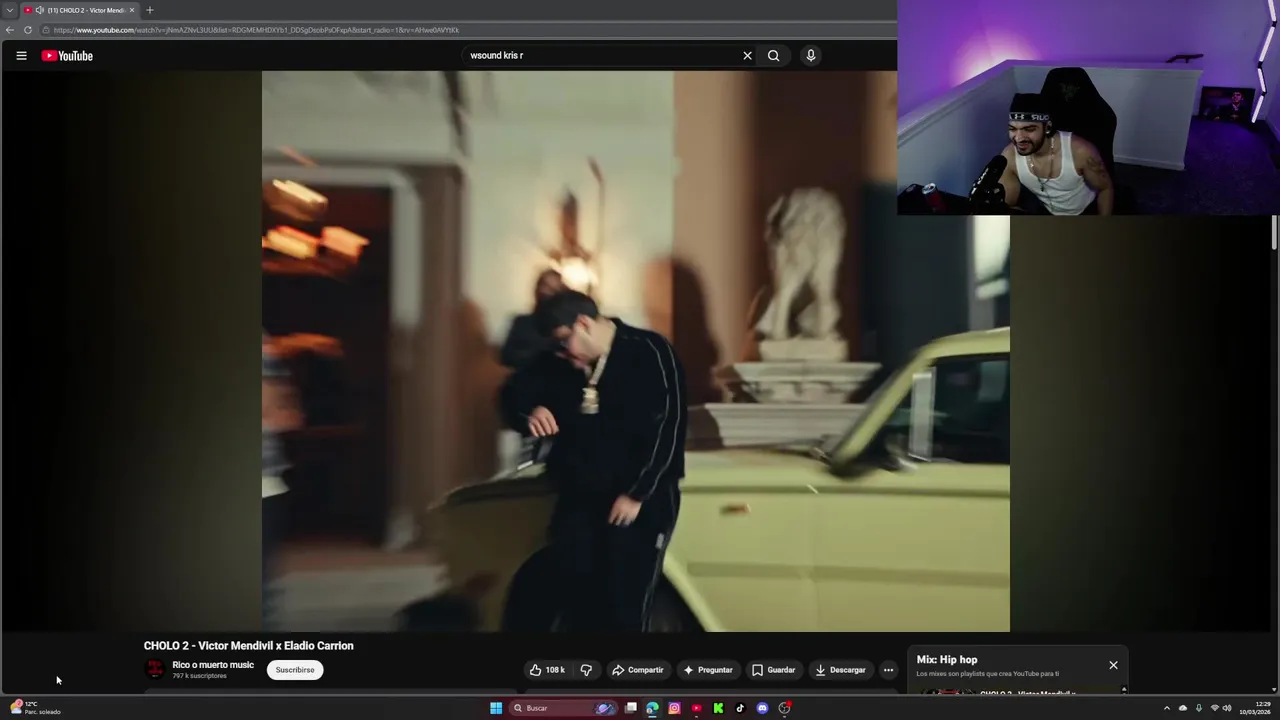
Task: Click the video player to pause playback
Action: pos(635,351)
